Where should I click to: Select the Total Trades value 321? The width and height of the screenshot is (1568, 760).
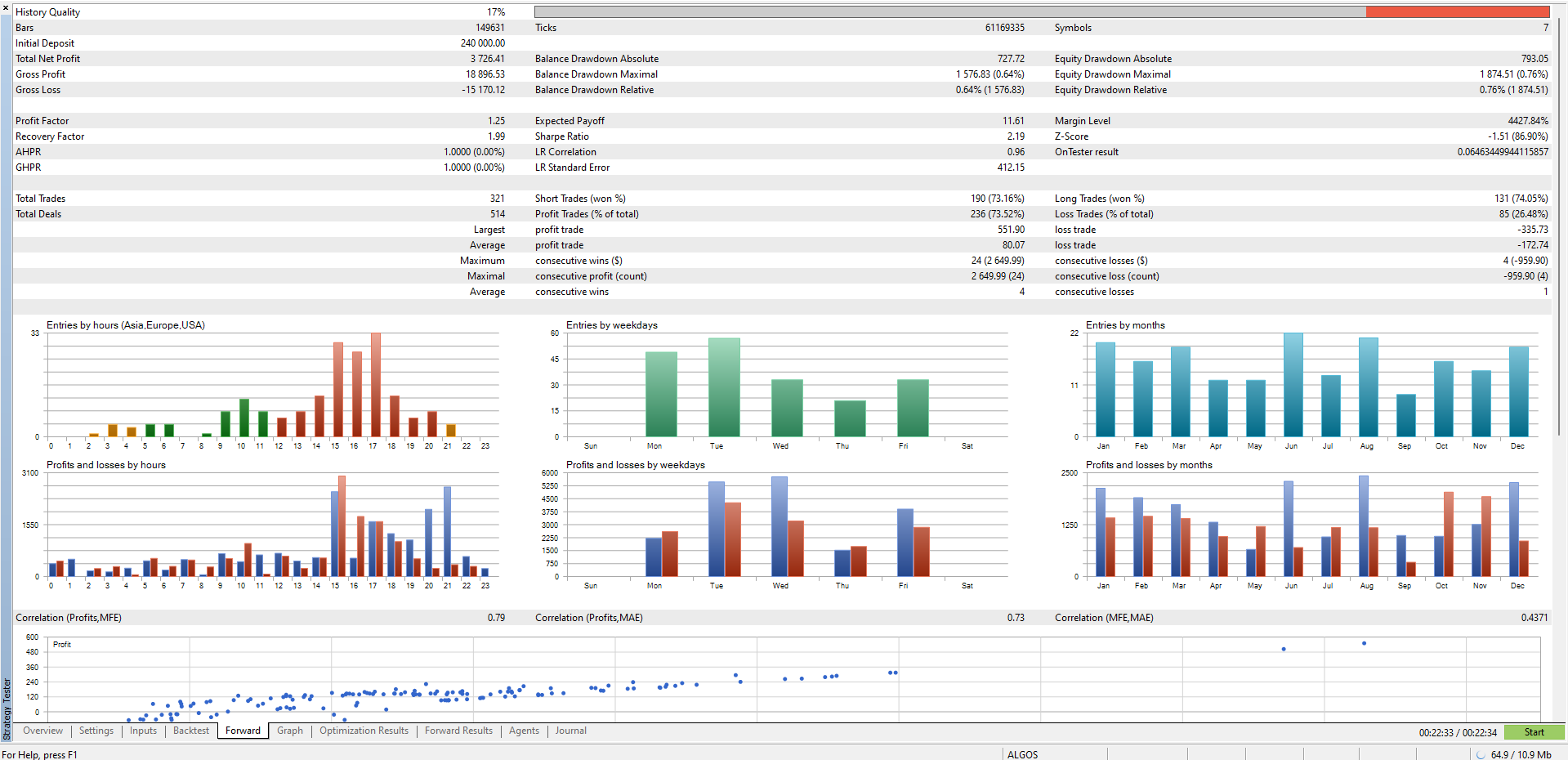497,199
